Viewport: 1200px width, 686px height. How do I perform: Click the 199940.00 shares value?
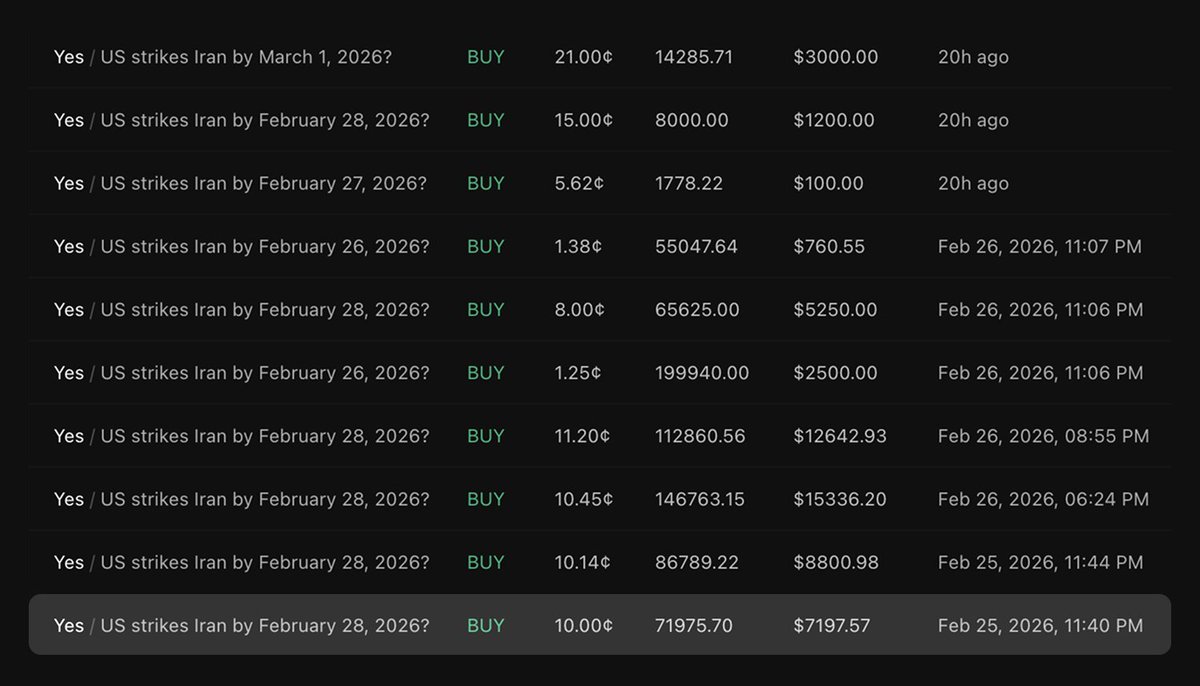(x=701, y=373)
